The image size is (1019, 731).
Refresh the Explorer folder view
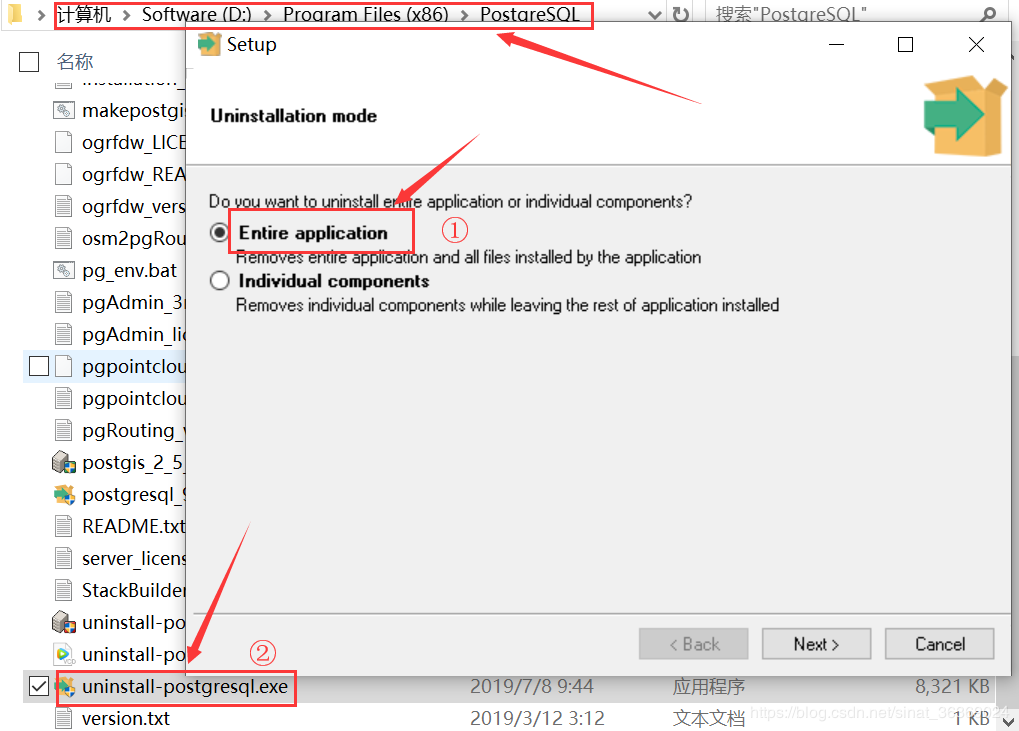click(x=680, y=14)
